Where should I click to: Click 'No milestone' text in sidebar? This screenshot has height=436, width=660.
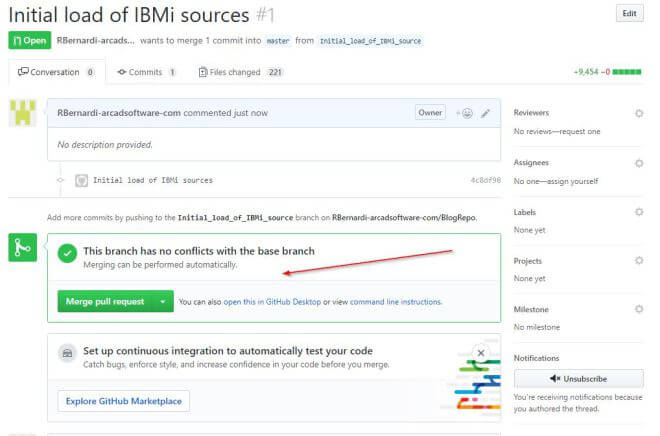point(537,327)
